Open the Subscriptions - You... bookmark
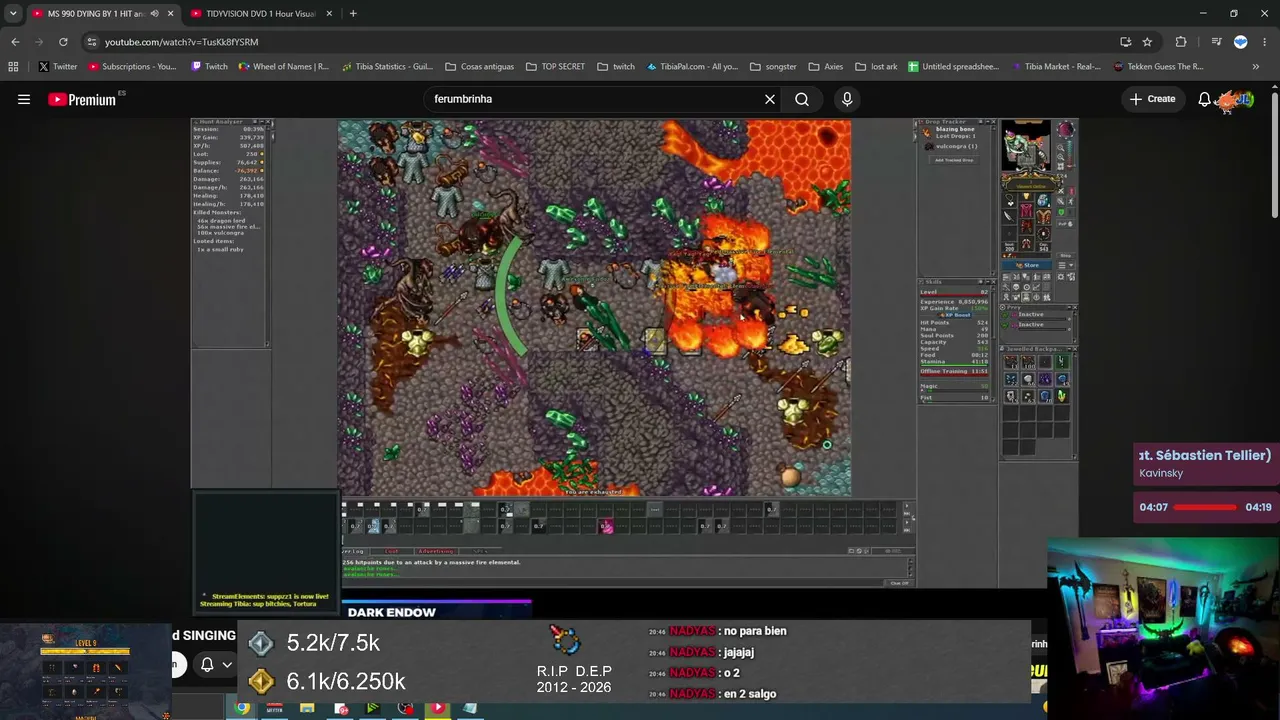Viewport: 1280px width, 720px height. click(132, 67)
